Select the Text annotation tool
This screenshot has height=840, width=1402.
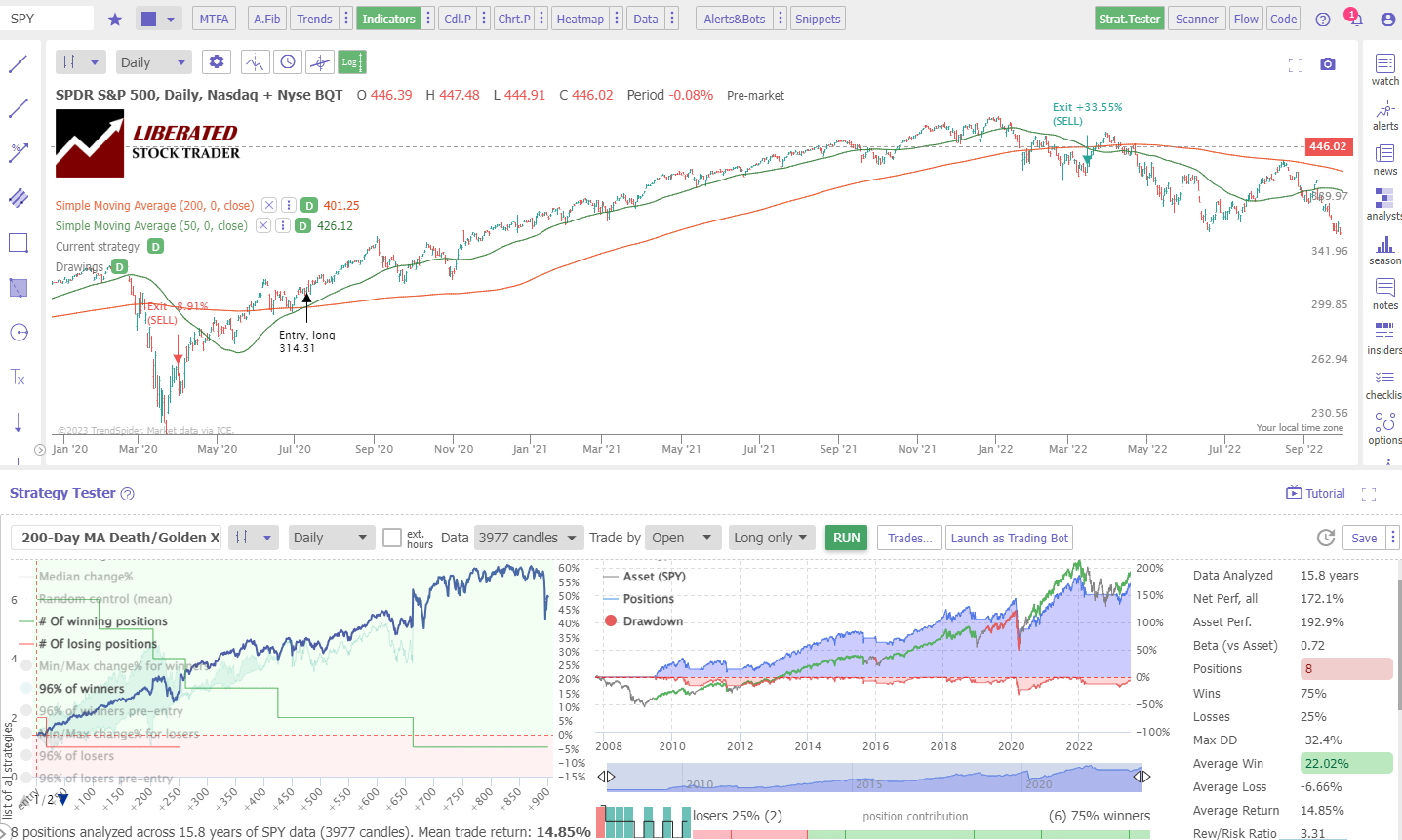pos(18,378)
